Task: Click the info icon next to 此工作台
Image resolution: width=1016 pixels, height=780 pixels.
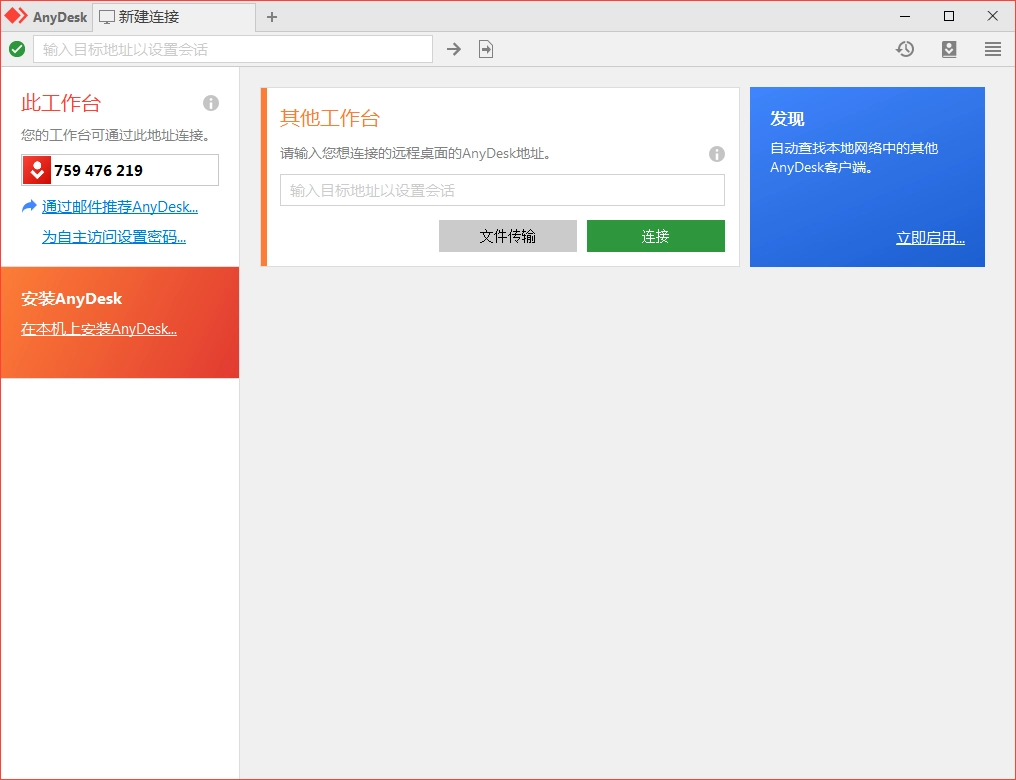Action: tap(211, 103)
